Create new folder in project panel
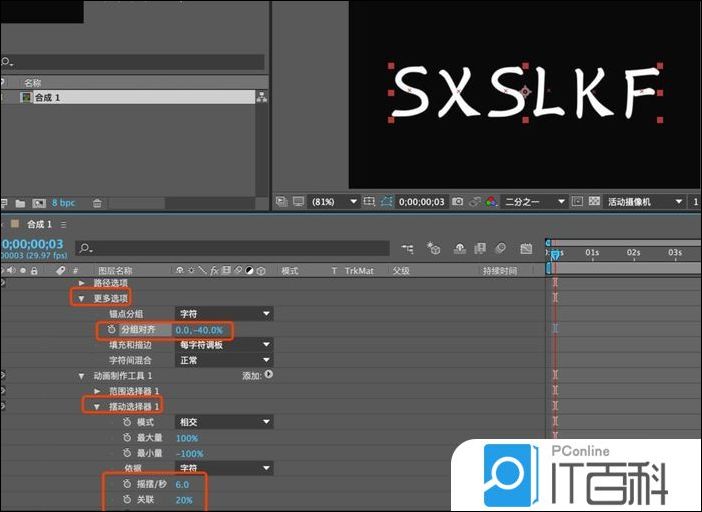This screenshot has width=702, height=512. coord(18,203)
